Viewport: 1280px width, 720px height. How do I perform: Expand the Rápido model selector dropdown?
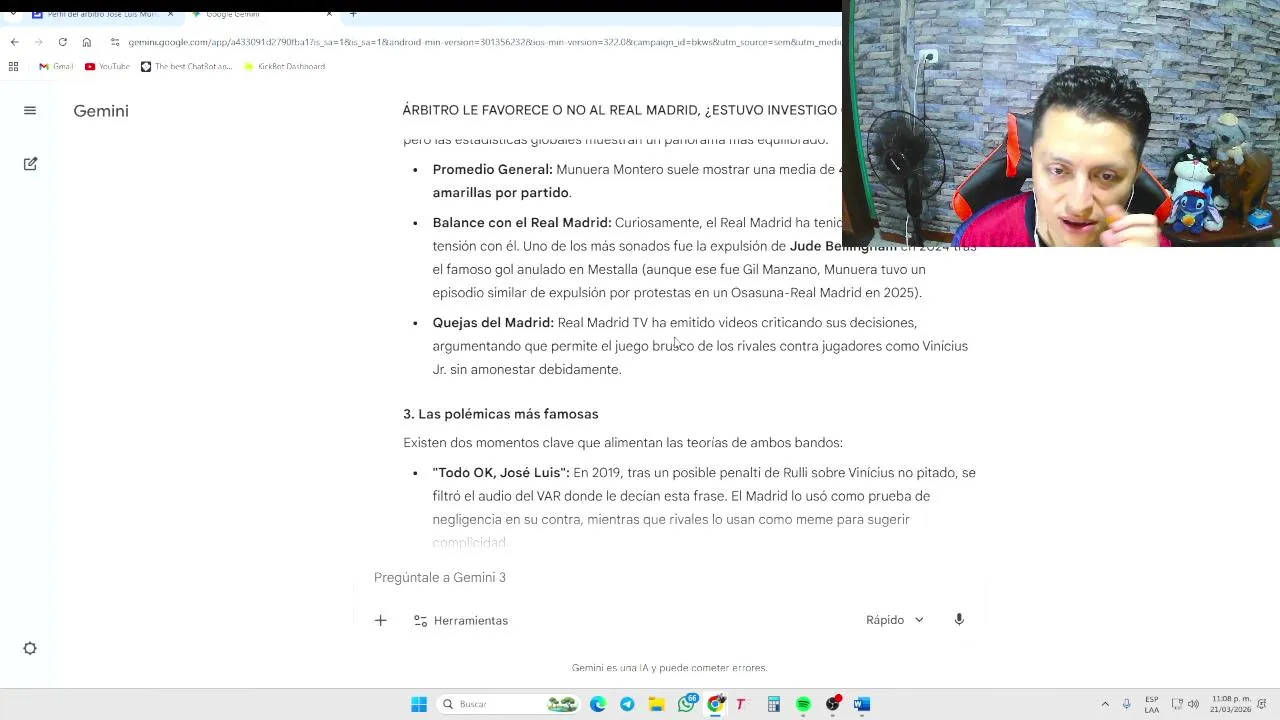pyautogui.click(x=895, y=620)
